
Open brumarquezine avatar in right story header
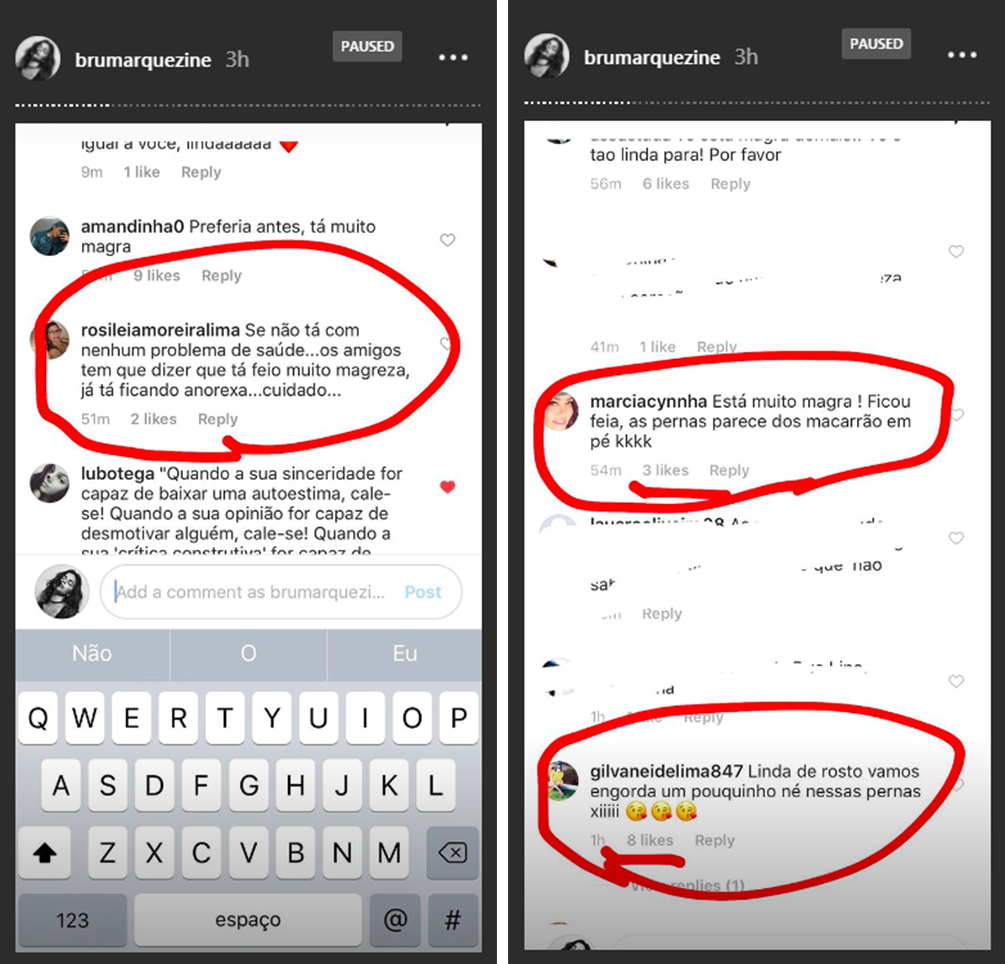coord(546,56)
